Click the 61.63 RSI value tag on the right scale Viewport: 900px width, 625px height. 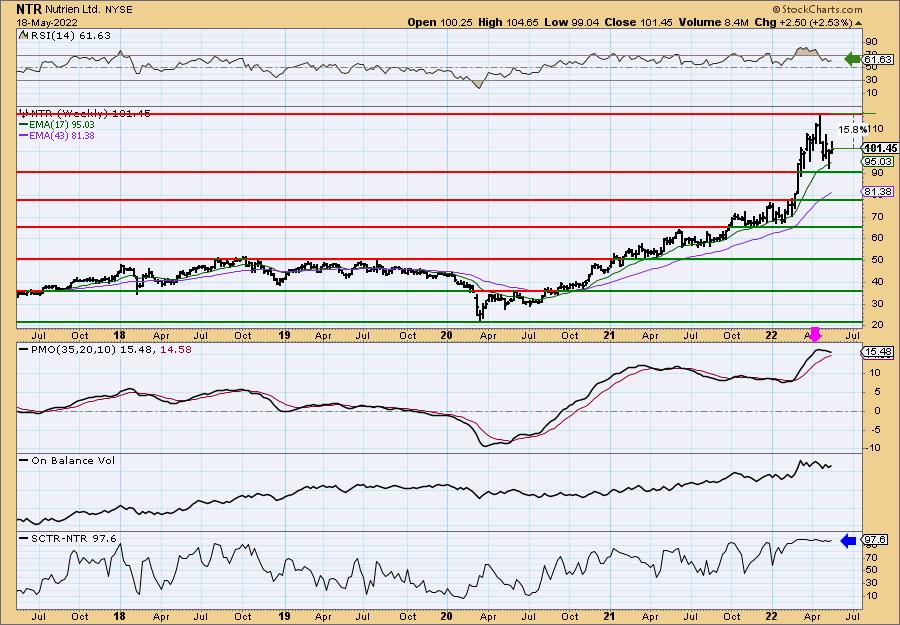tap(878, 59)
